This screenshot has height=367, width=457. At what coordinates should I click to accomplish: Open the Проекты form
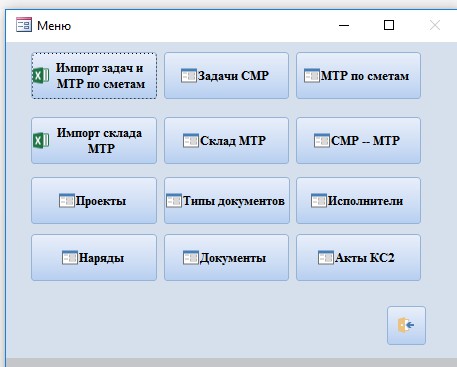94,201
